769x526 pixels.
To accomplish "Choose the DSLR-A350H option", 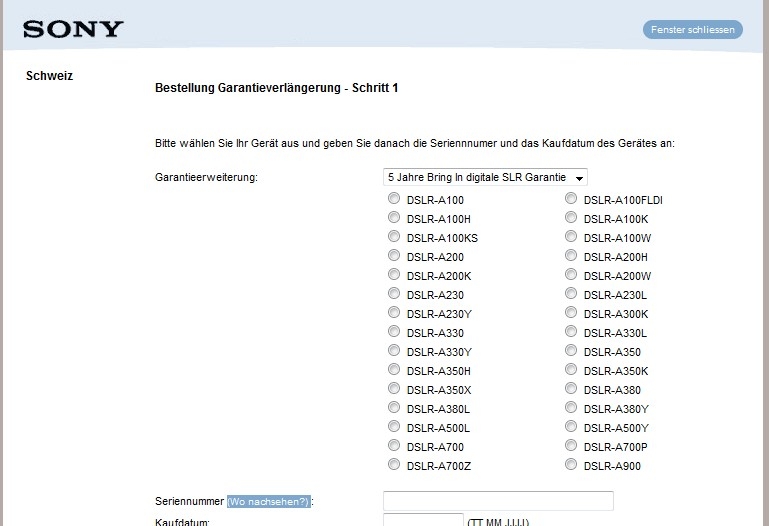I will pyautogui.click(x=394, y=370).
